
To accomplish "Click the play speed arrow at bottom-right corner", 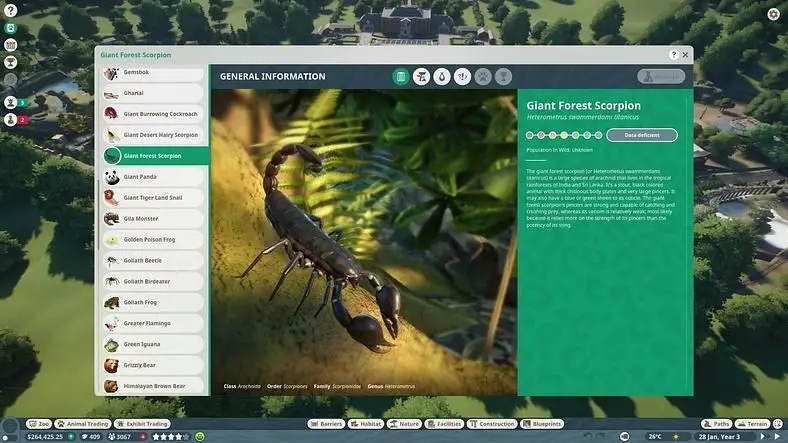I will coord(777,436).
